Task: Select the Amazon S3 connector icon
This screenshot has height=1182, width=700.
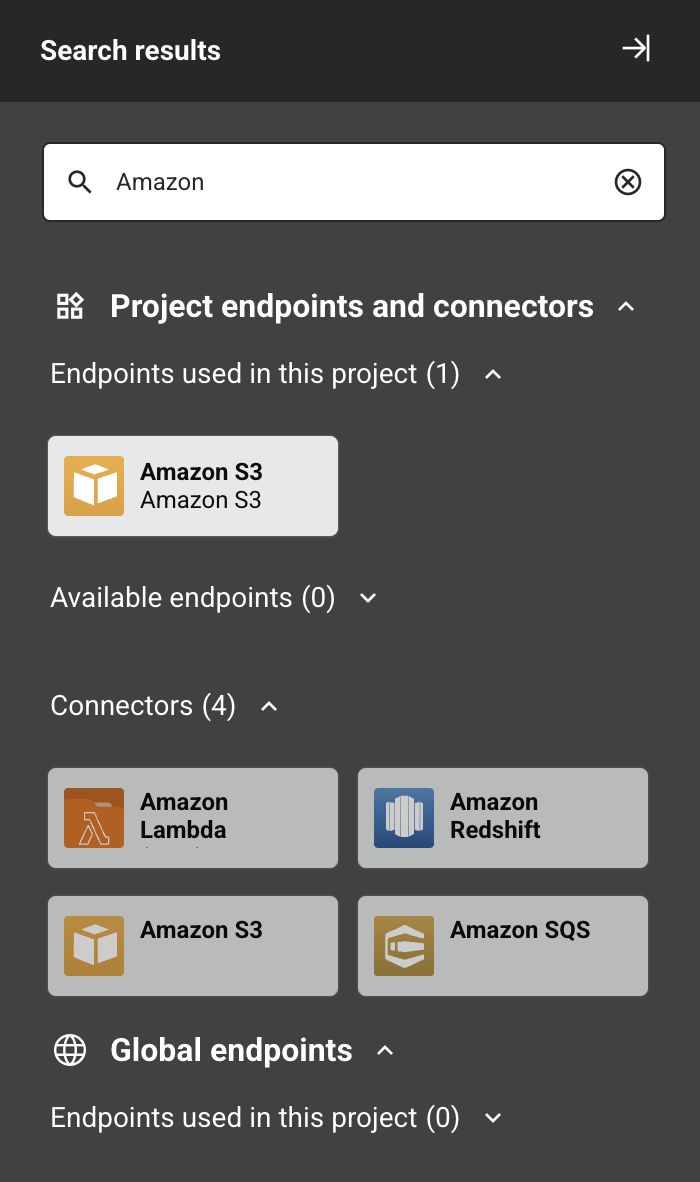Action: [93, 945]
